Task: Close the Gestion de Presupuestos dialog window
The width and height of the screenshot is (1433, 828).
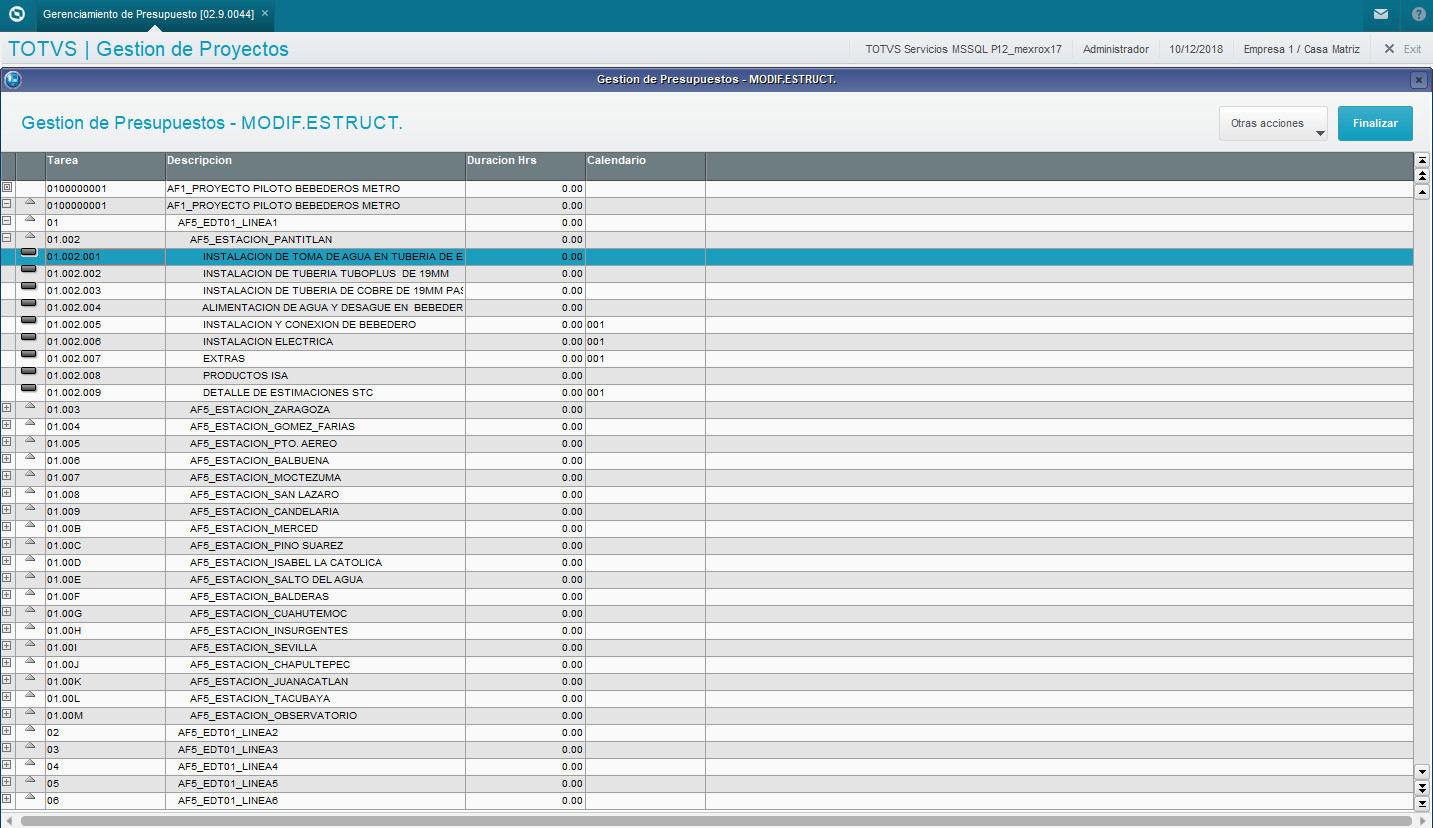Action: pyautogui.click(x=1418, y=79)
